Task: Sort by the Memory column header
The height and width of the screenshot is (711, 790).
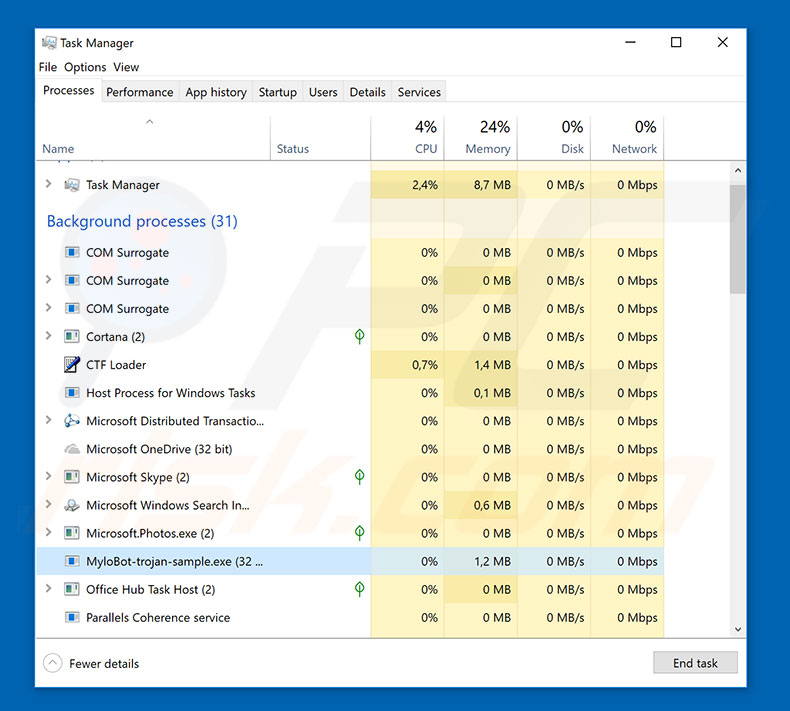Action: coord(481,138)
